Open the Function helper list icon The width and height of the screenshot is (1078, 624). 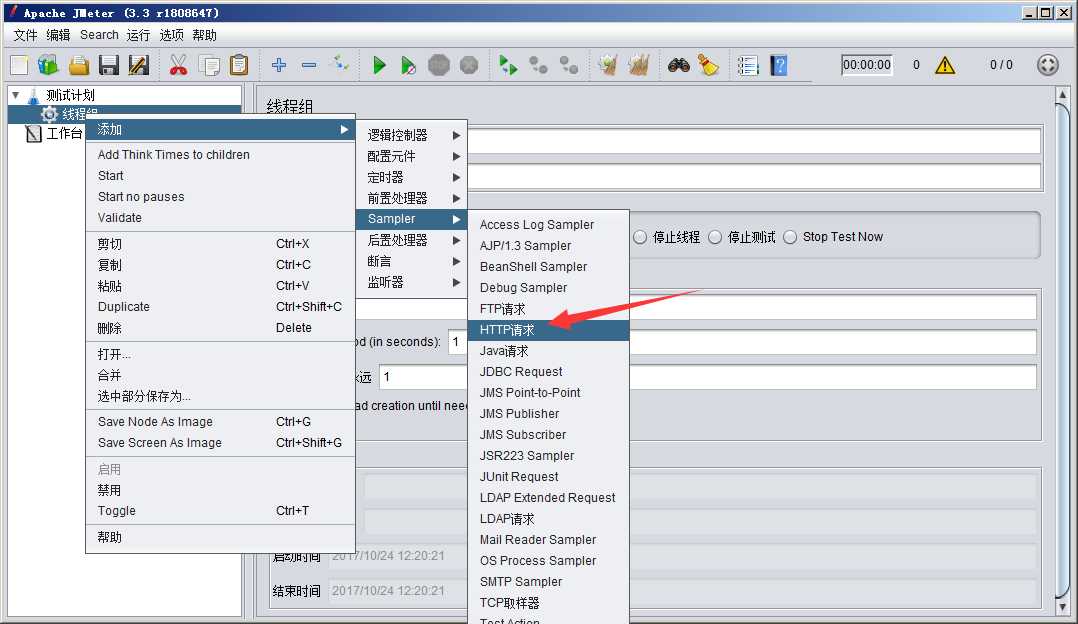coord(748,65)
